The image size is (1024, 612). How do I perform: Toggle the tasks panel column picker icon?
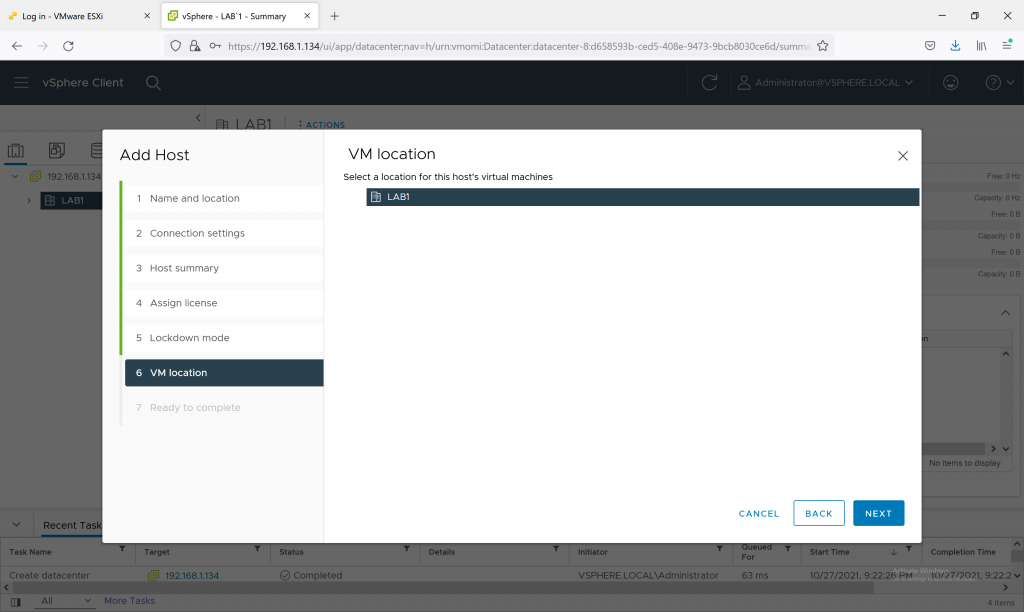[15, 602]
